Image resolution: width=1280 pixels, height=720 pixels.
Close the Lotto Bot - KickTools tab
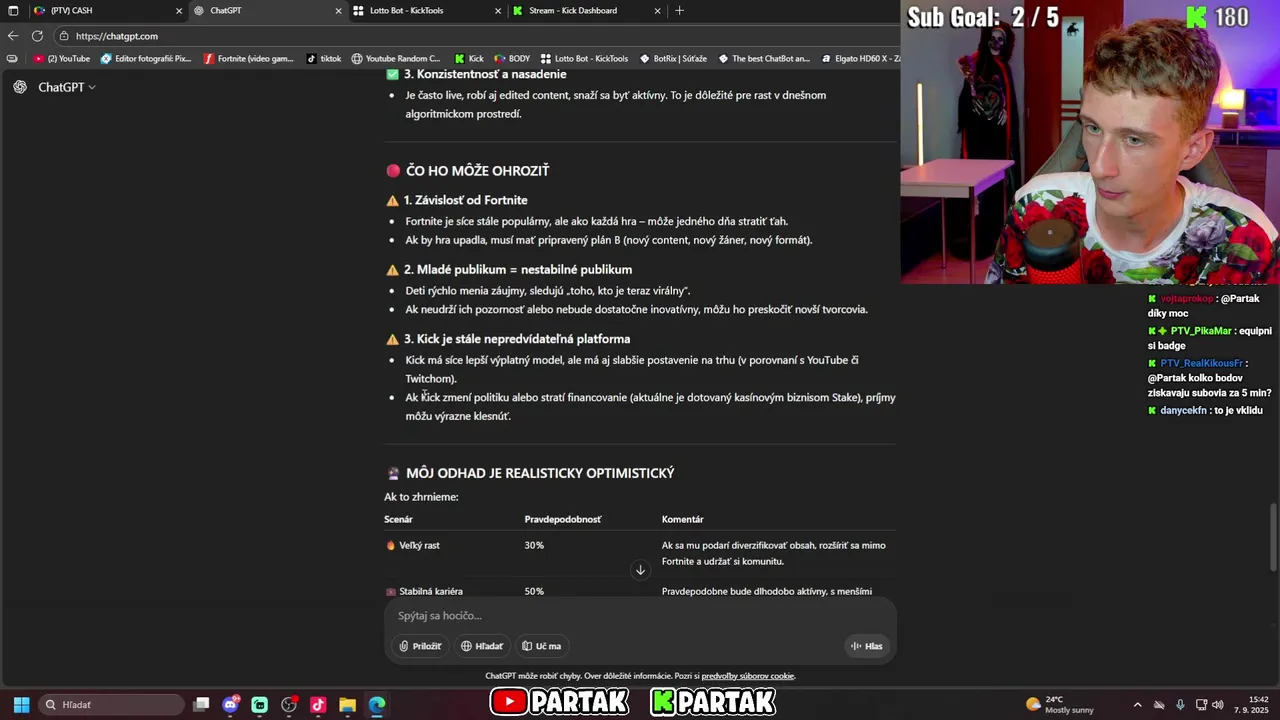[x=498, y=11]
